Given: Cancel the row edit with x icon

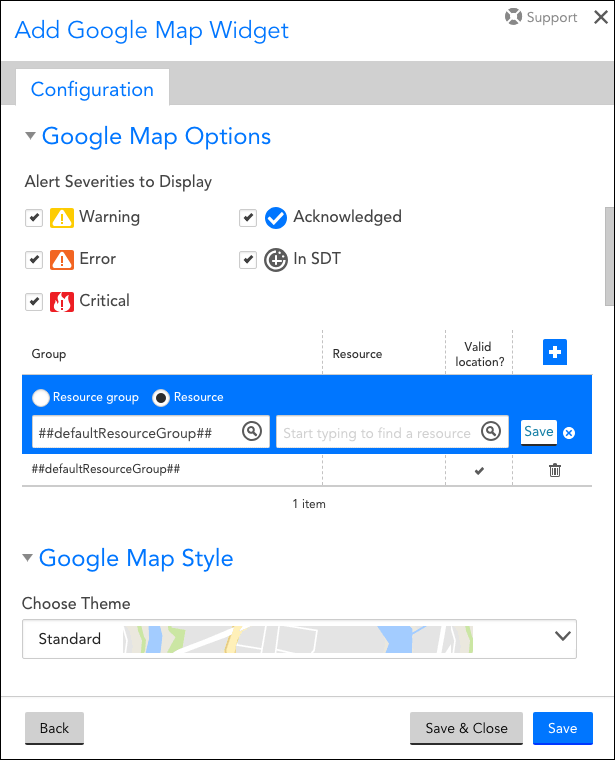Looking at the screenshot, I should pyautogui.click(x=569, y=433).
